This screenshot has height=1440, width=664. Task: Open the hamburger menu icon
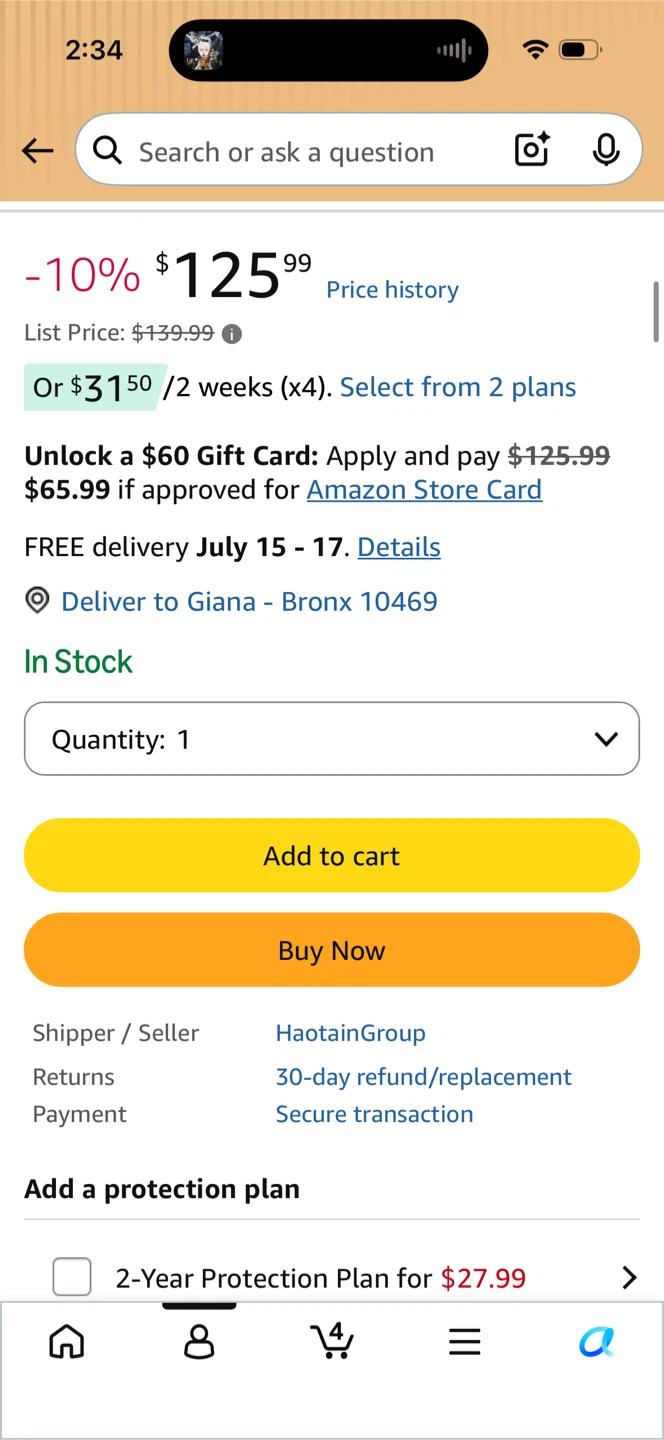pyautogui.click(x=464, y=1342)
